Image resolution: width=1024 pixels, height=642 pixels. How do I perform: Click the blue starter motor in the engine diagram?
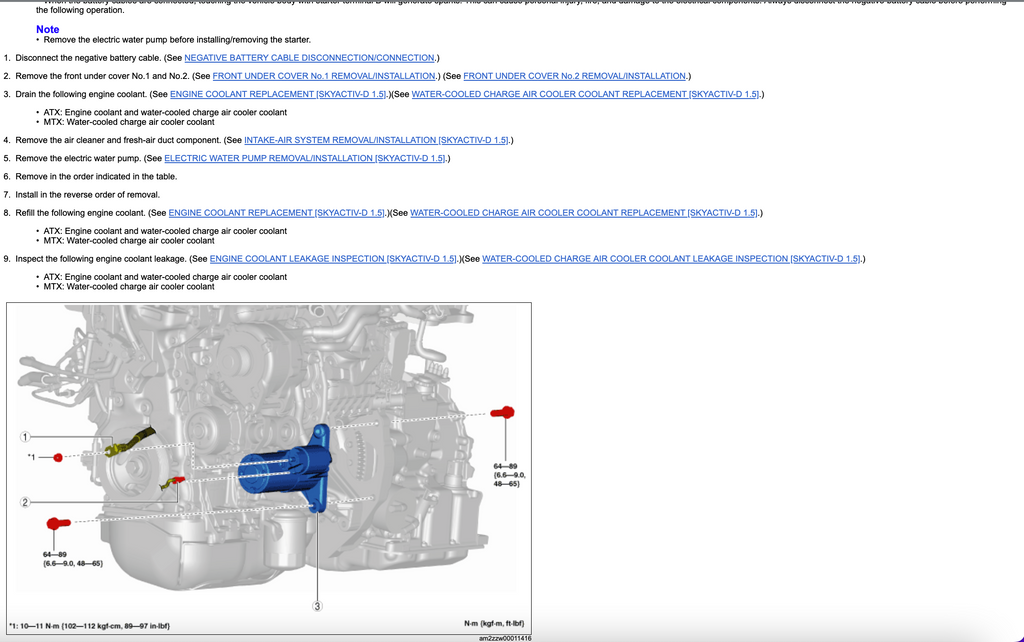[285, 466]
